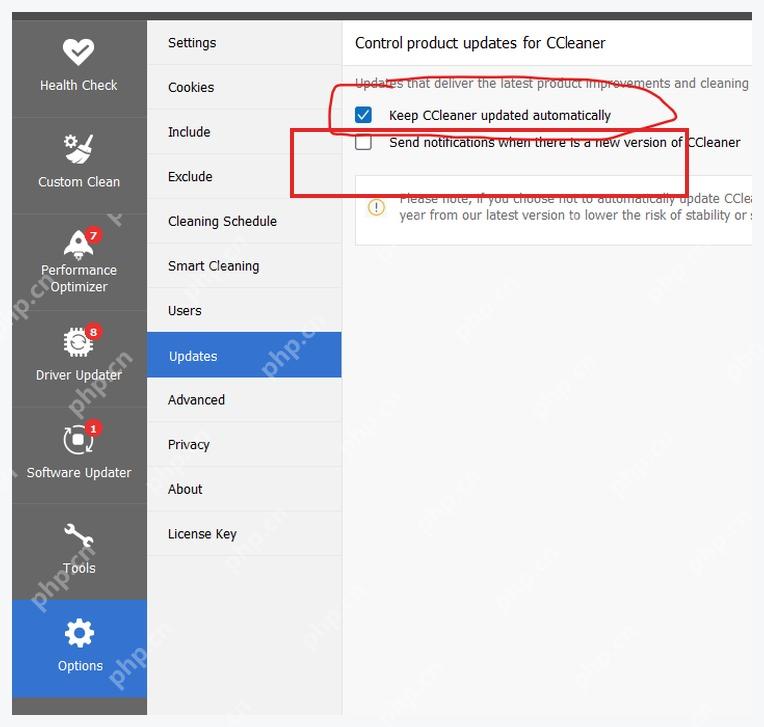Click the Performance Optimizer label
Screen dimensions: 764x727
pos(79,278)
